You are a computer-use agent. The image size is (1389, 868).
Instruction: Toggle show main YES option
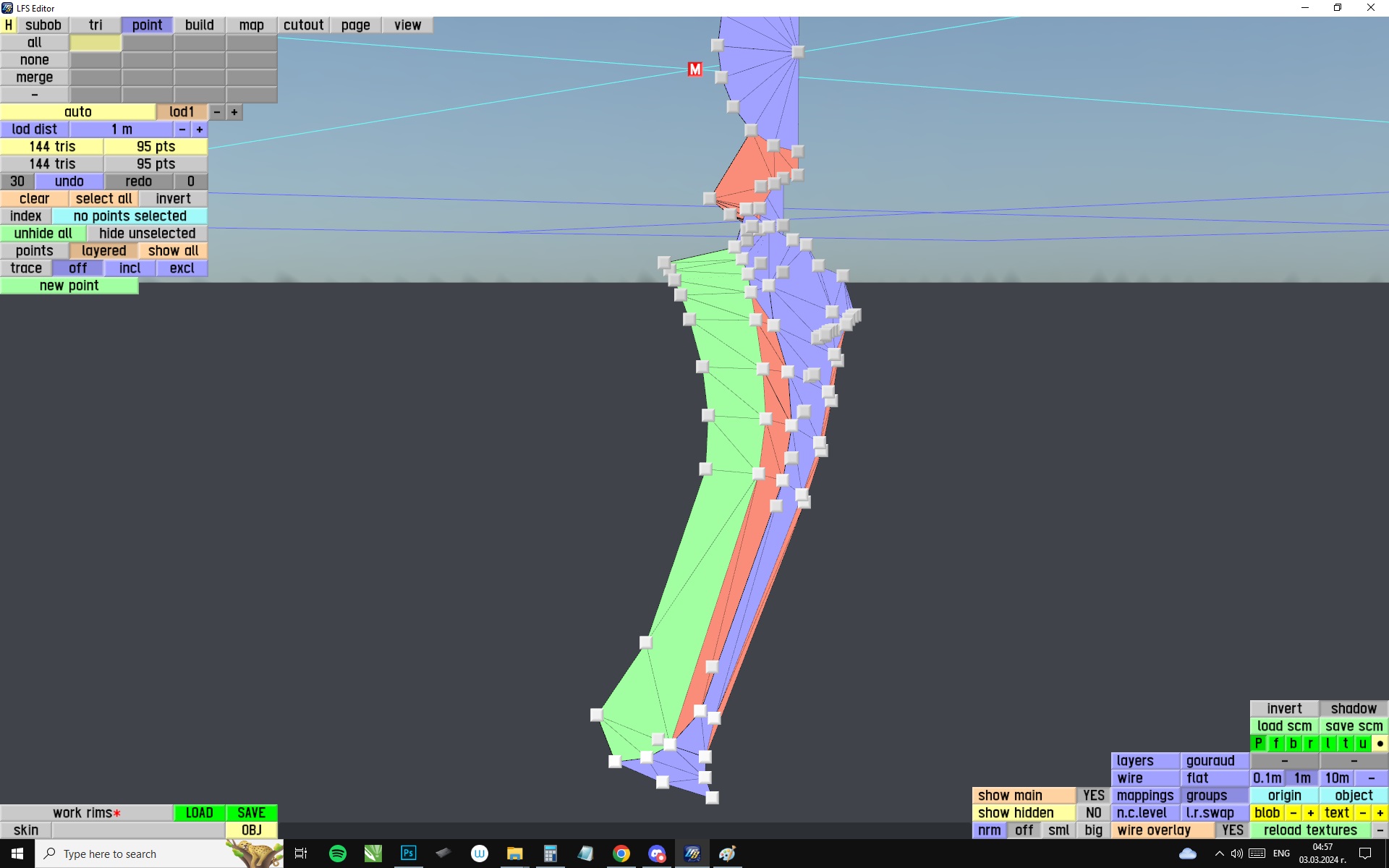click(1093, 796)
